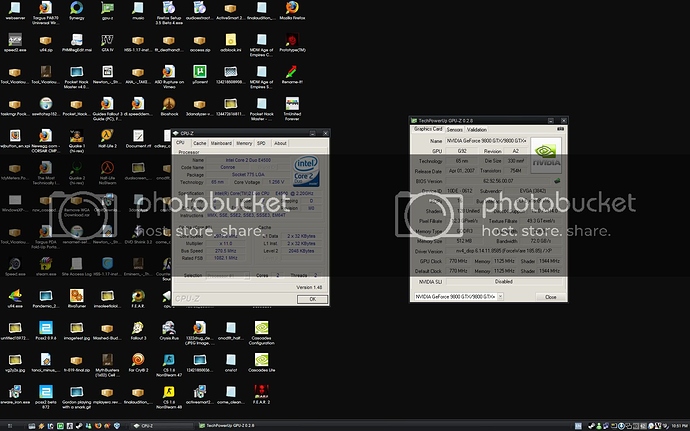This screenshot has height=431, width=690.
Task: Launch CS 1.6 NonSteam 48 shortcut
Action: point(169,396)
